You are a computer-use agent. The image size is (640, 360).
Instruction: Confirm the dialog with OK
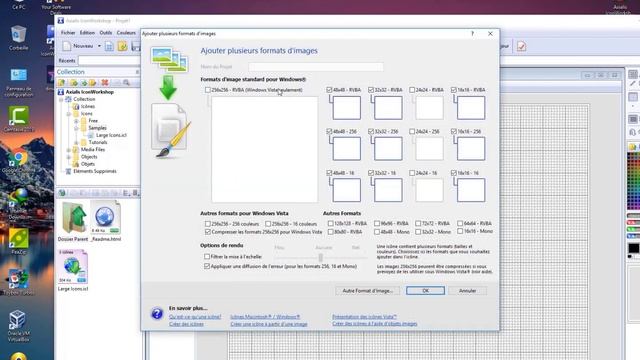pyautogui.click(x=425, y=291)
